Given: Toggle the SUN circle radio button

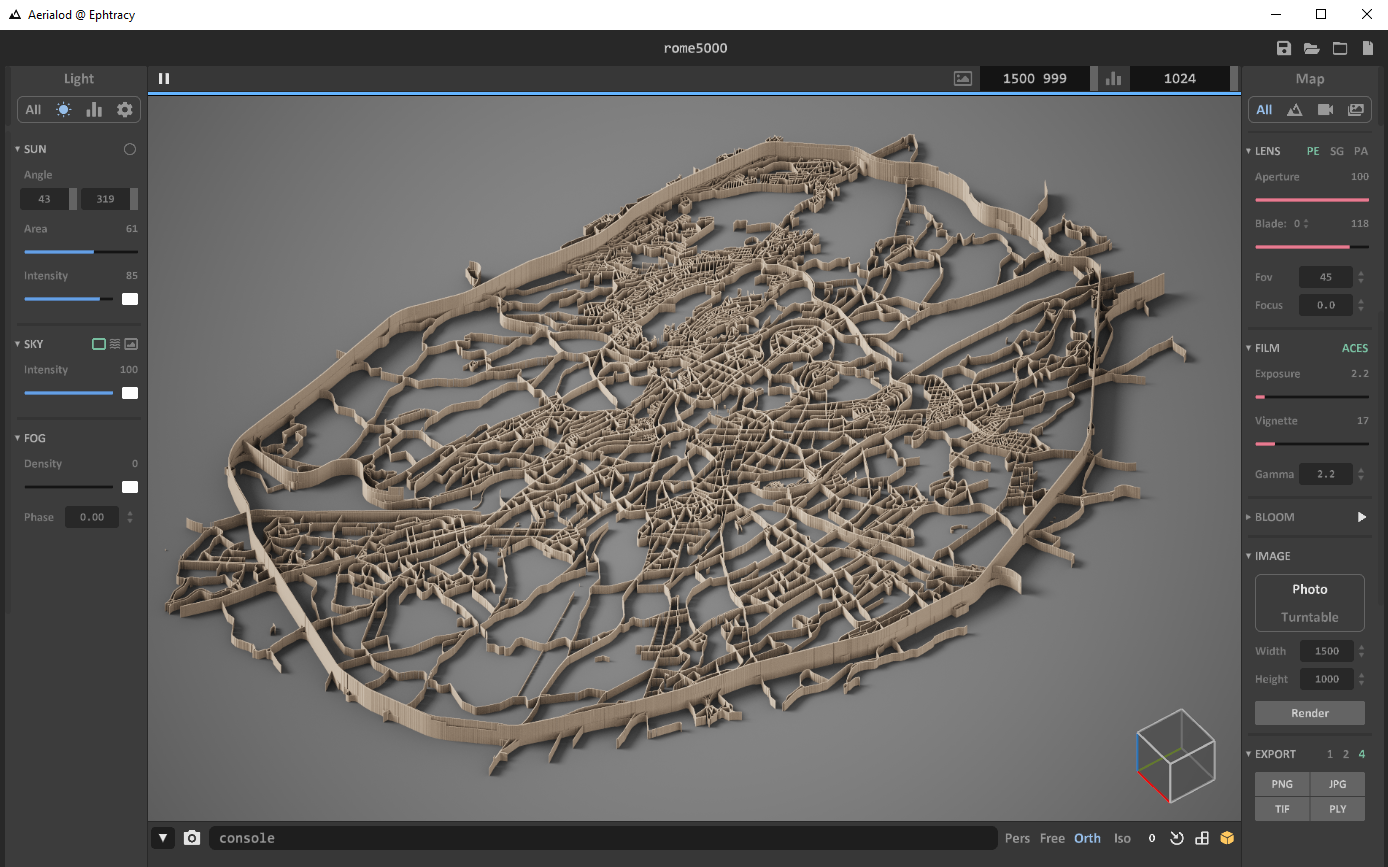Looking at the screenshot, I should click(129, 149).
